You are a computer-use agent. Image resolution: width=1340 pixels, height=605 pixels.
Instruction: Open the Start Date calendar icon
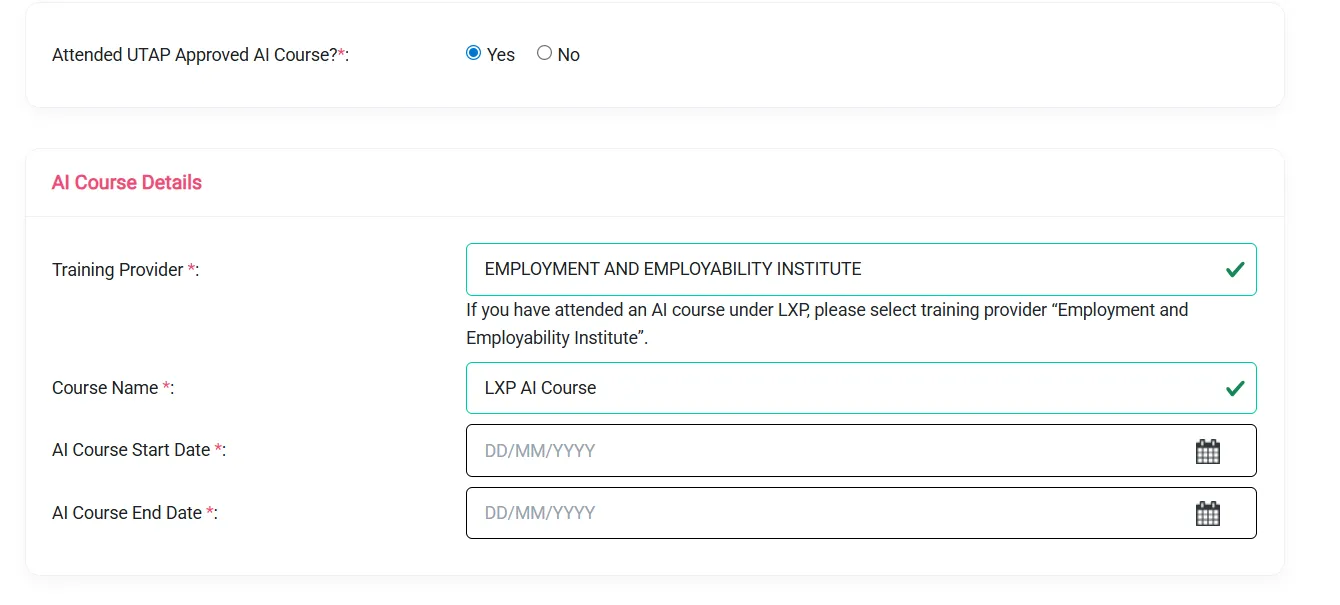pos(1208,451)
